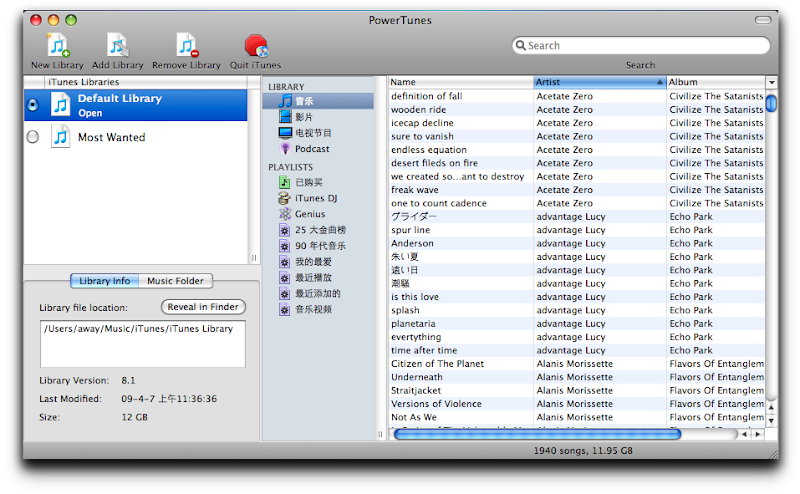800x494 pixels.
Task: Open the iTunes DJ playlist
Action: tap(316, 198)
